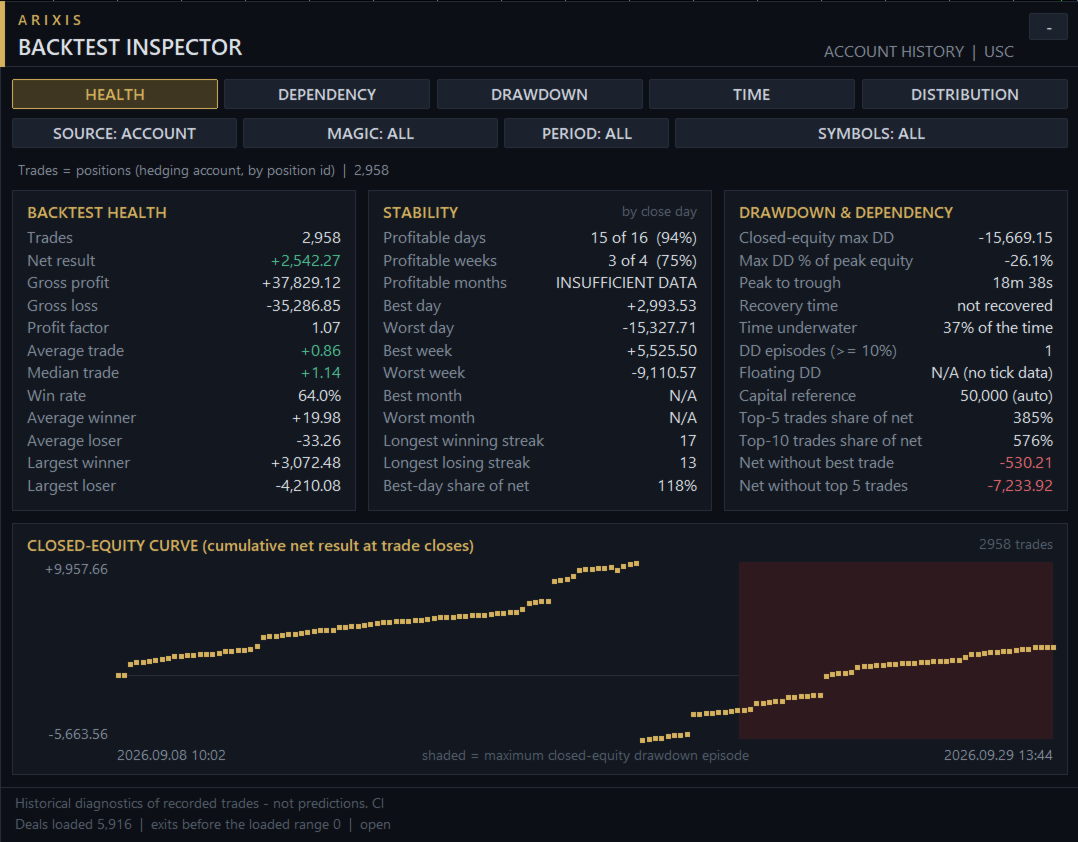Click the chart start date 2026.09.08 10:02

click(171, 755)
